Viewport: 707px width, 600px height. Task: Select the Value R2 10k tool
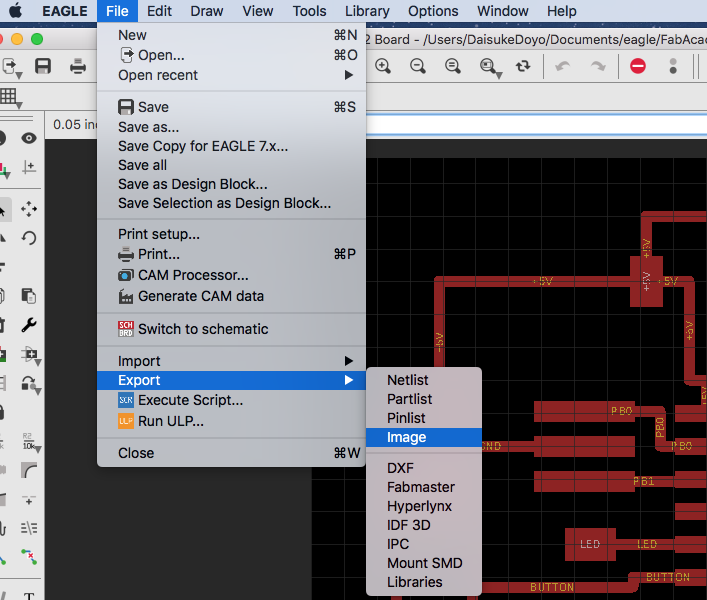(x=31, y=443)
